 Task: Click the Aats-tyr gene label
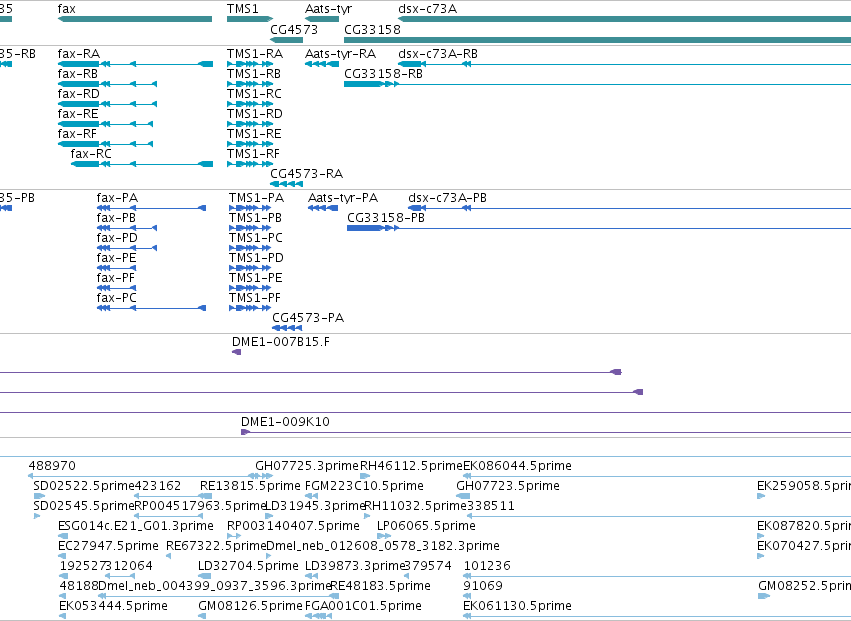328,9
